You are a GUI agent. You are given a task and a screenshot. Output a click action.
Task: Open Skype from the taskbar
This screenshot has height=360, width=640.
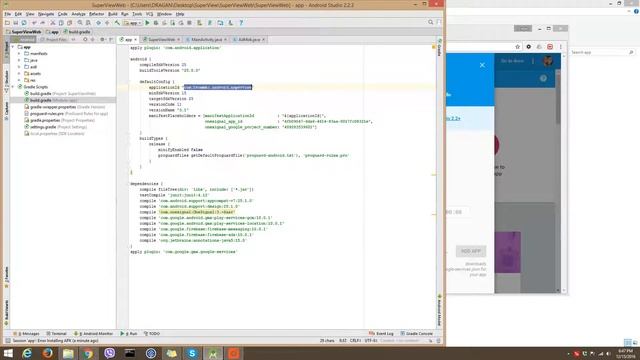(192, 353)
